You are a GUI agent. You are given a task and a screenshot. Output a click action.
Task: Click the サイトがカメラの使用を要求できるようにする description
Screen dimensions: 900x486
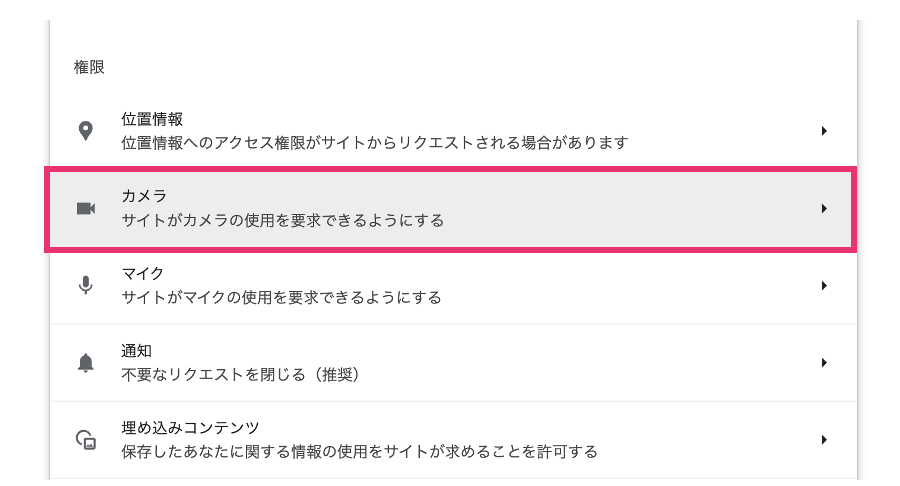[x=282, y=220]
